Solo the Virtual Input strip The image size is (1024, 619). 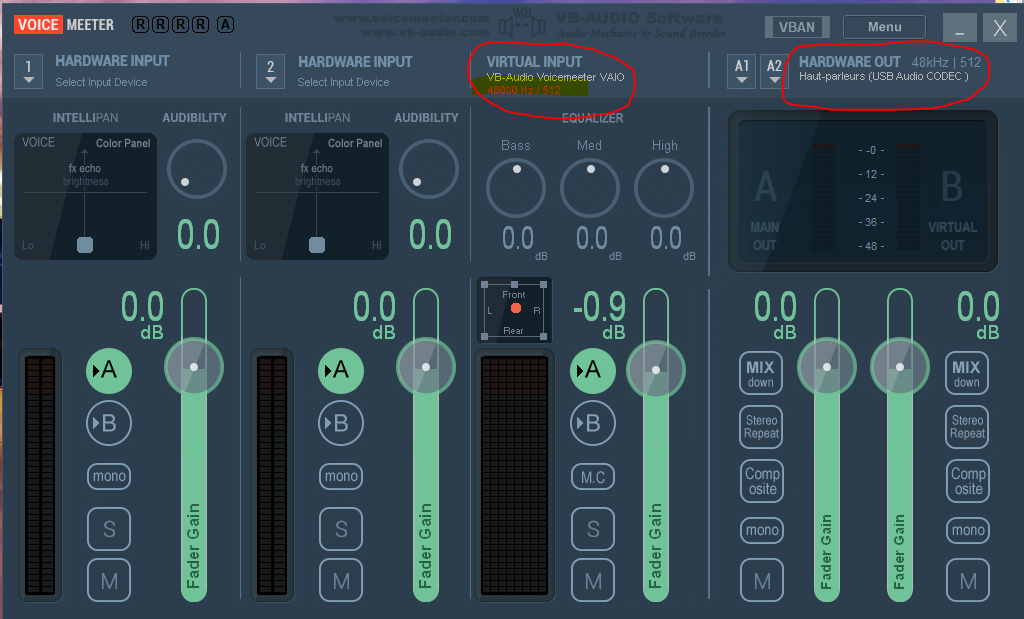(x=593, y=529)
